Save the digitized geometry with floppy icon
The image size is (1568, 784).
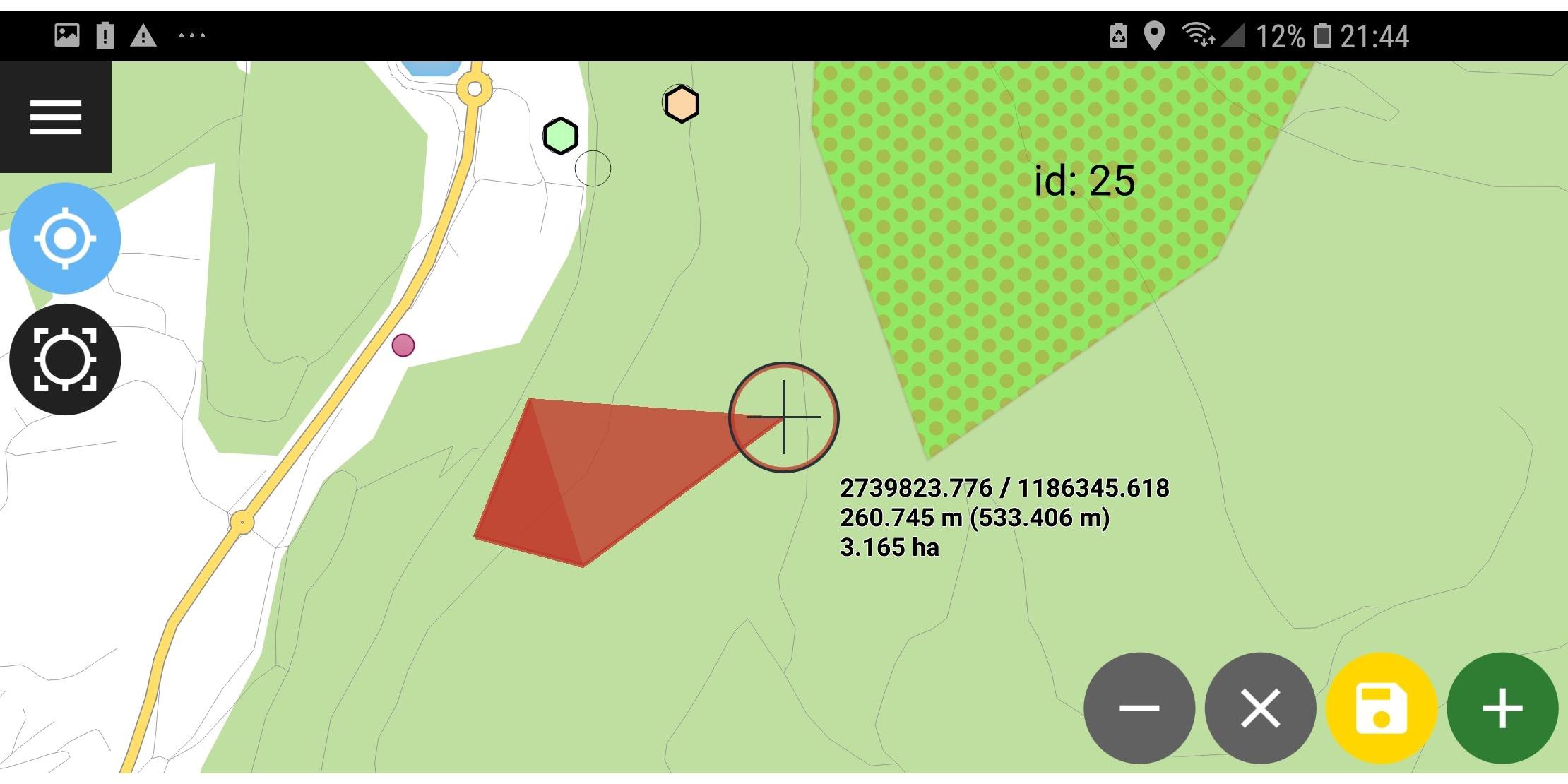tap(1382, 708)
